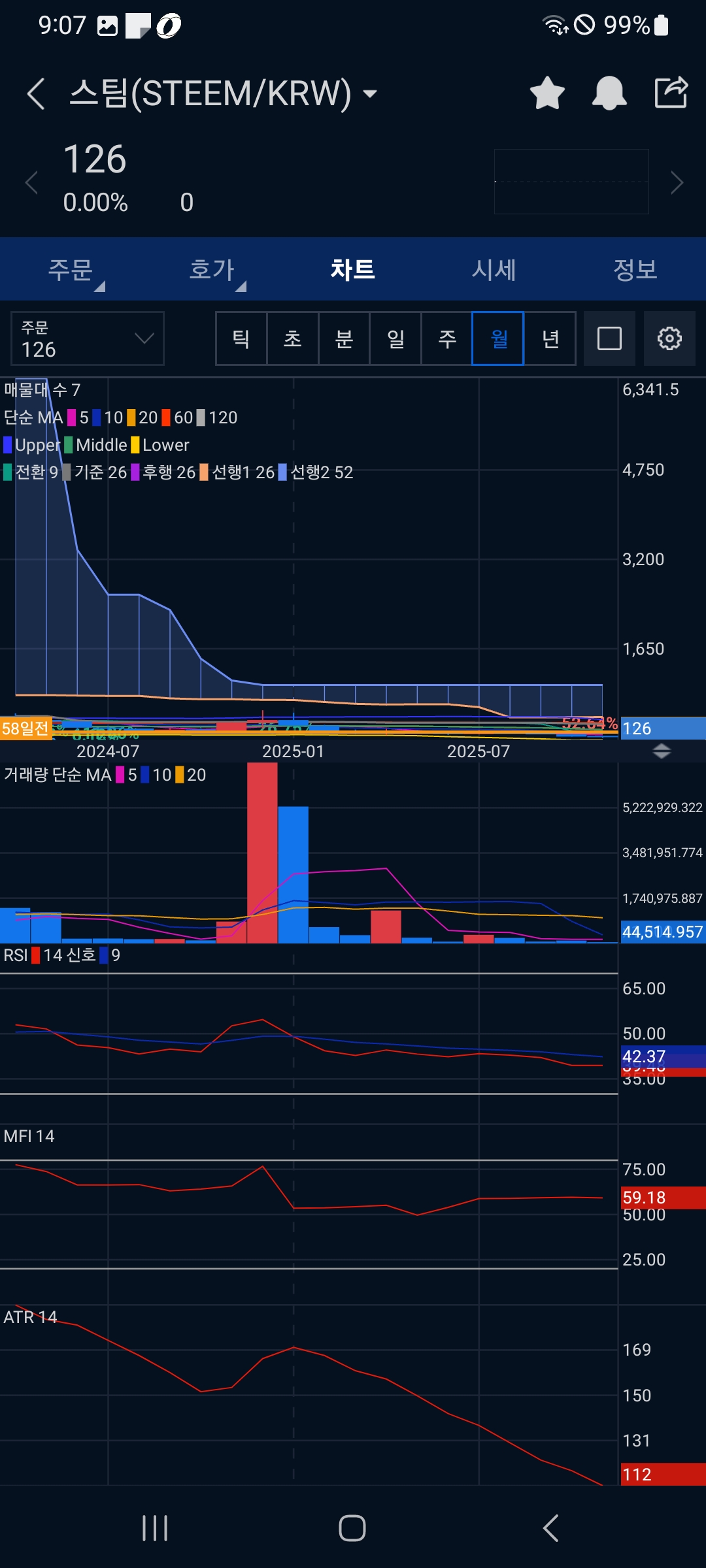Tap the MA 20 orange color swatch
The height and width of the screenshot is (1568, 706).
[131, 417]
